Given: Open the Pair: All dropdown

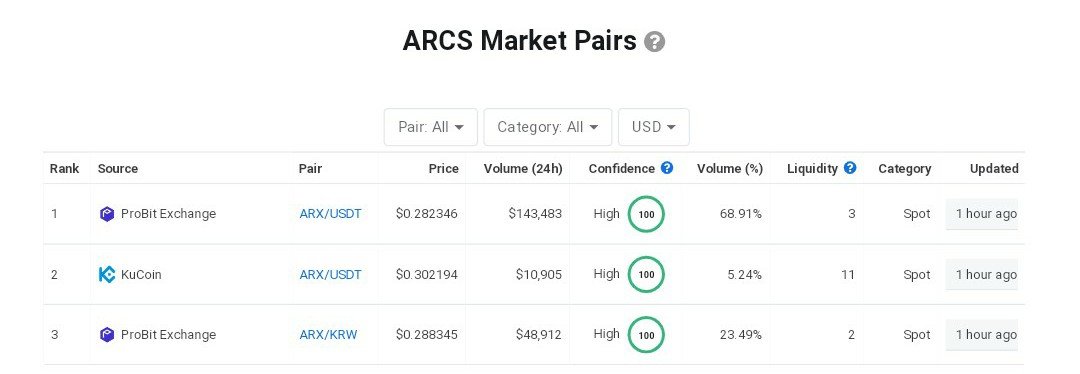Looking at the screenshot, I should pos(430,127).
